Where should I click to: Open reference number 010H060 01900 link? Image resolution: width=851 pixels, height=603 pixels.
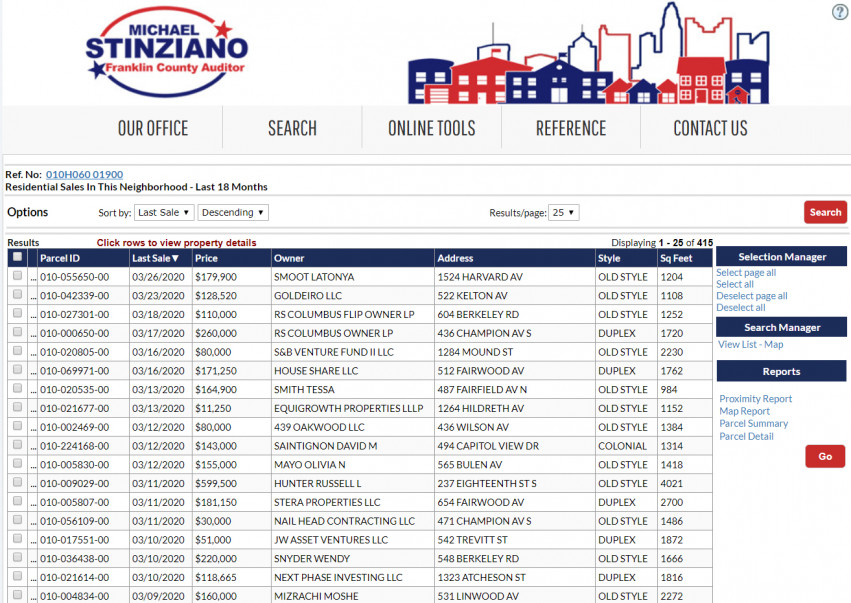point(84,174)
